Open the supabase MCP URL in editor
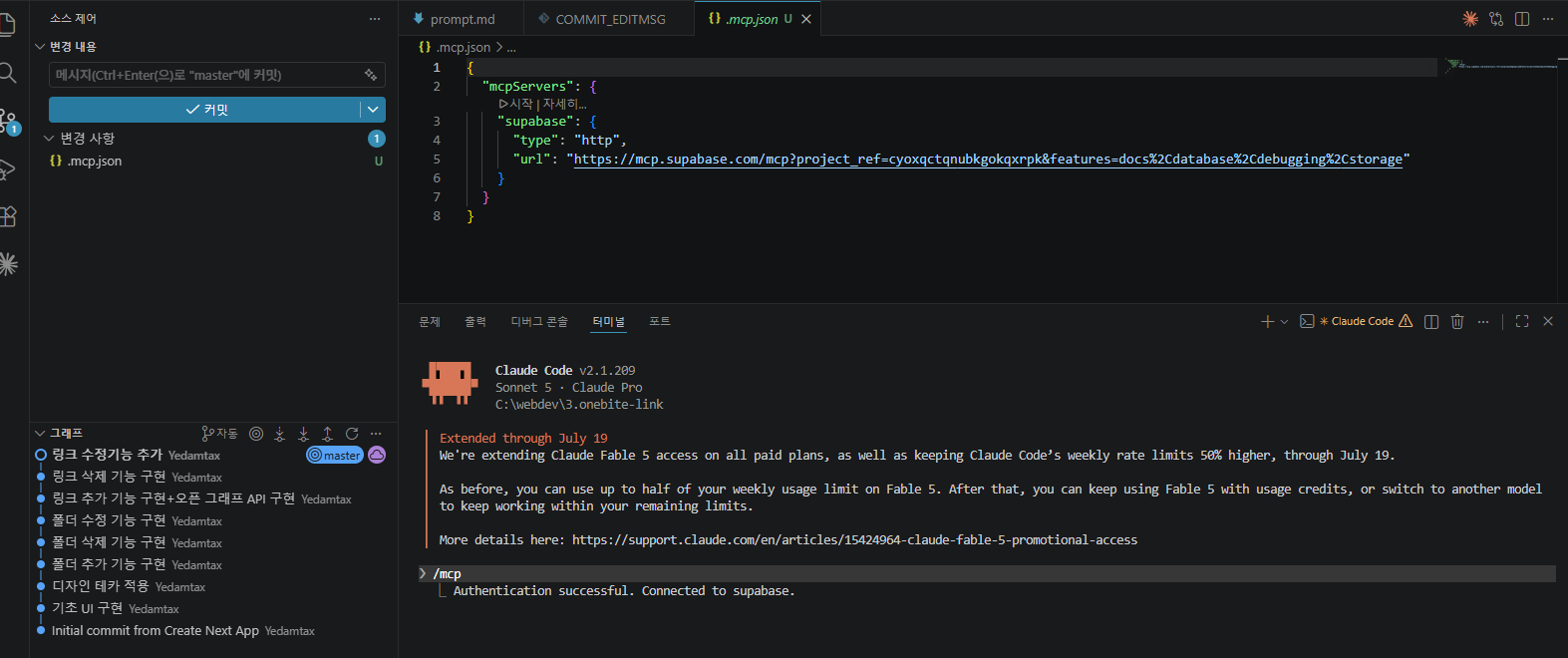The width and height of the screenshot is (1568, 658). pyautogui.click(x=988, y=159)
